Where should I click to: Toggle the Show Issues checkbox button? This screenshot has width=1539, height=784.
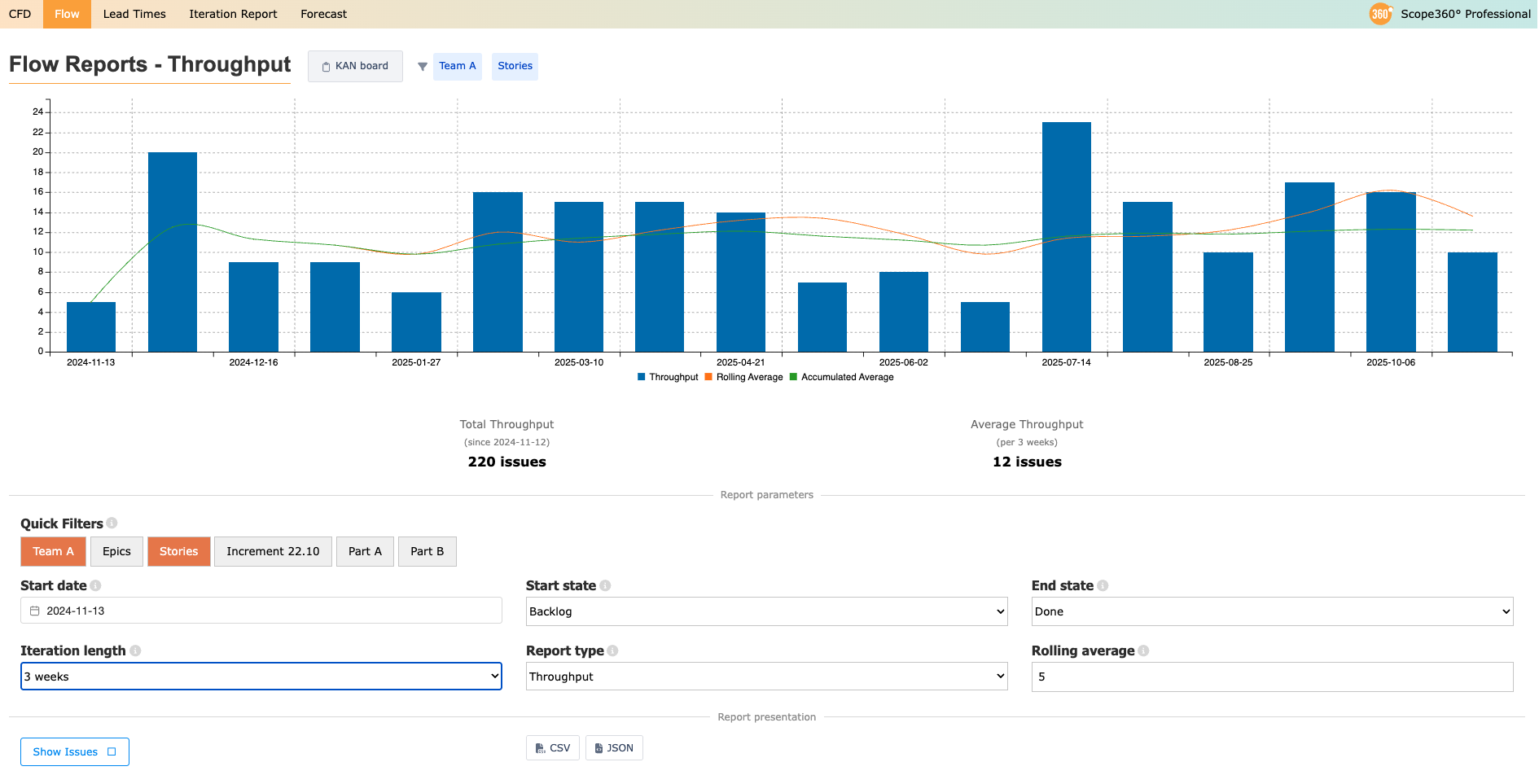click(75, 751)
